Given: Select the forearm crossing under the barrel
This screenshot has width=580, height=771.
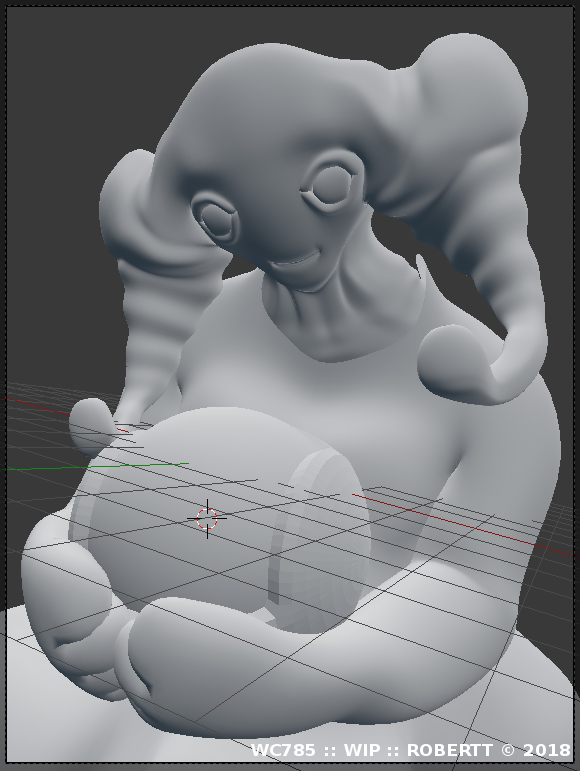Looking at the screenshot, I should coord(315,659).
